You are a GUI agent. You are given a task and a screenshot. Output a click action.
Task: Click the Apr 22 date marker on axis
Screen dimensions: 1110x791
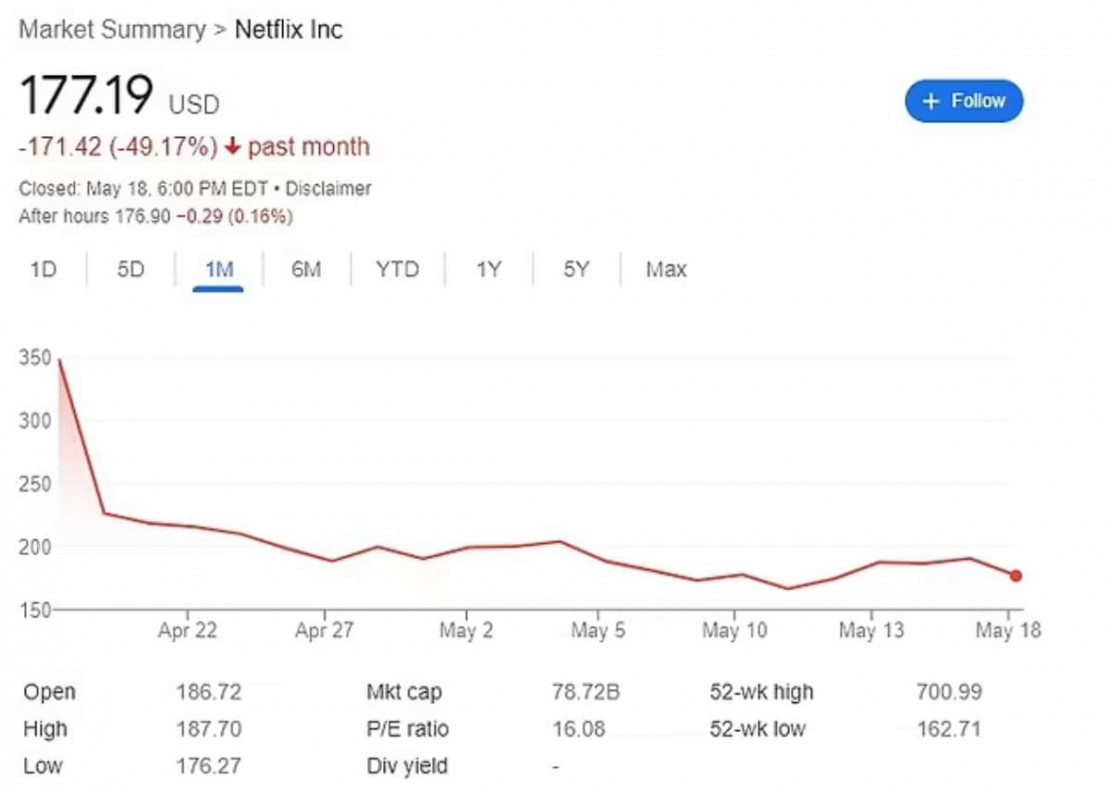(187, 630)
